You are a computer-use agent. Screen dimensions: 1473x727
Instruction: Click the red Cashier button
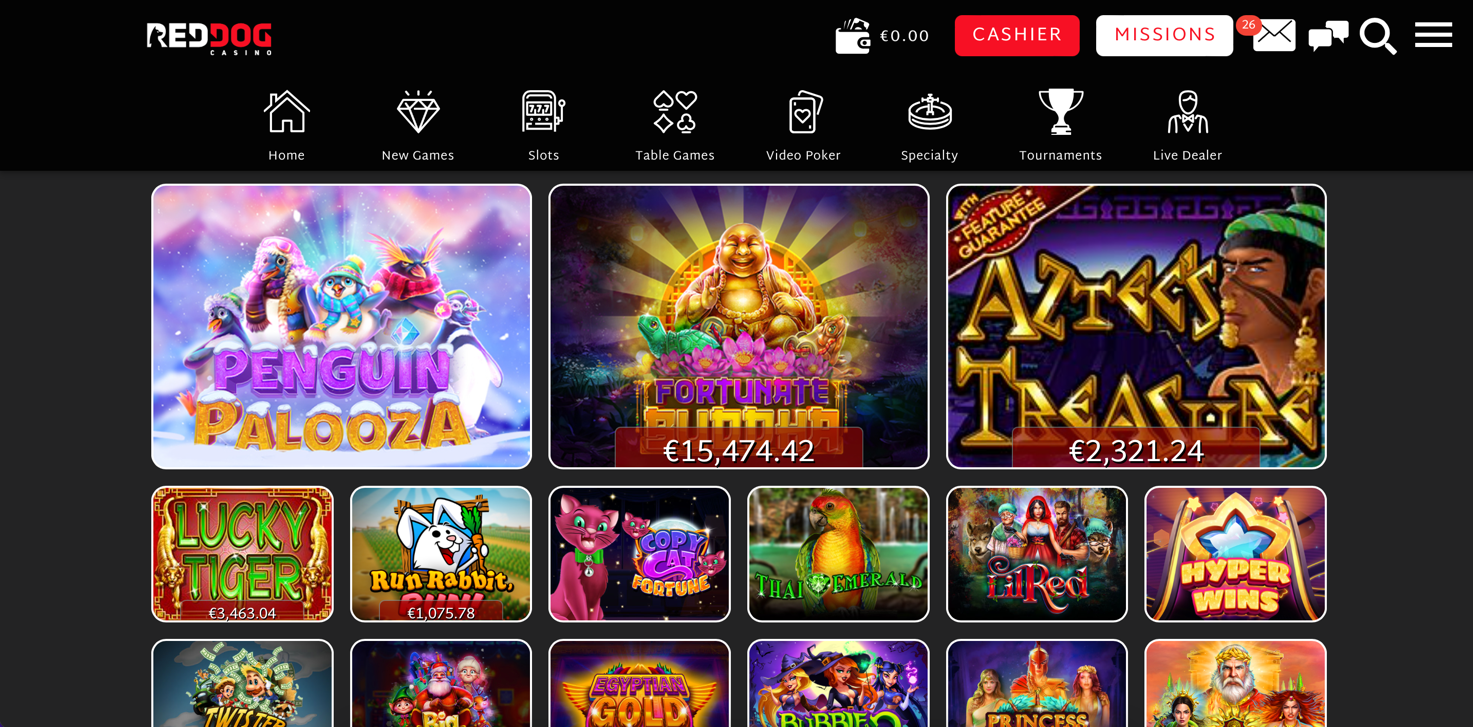1017,35
